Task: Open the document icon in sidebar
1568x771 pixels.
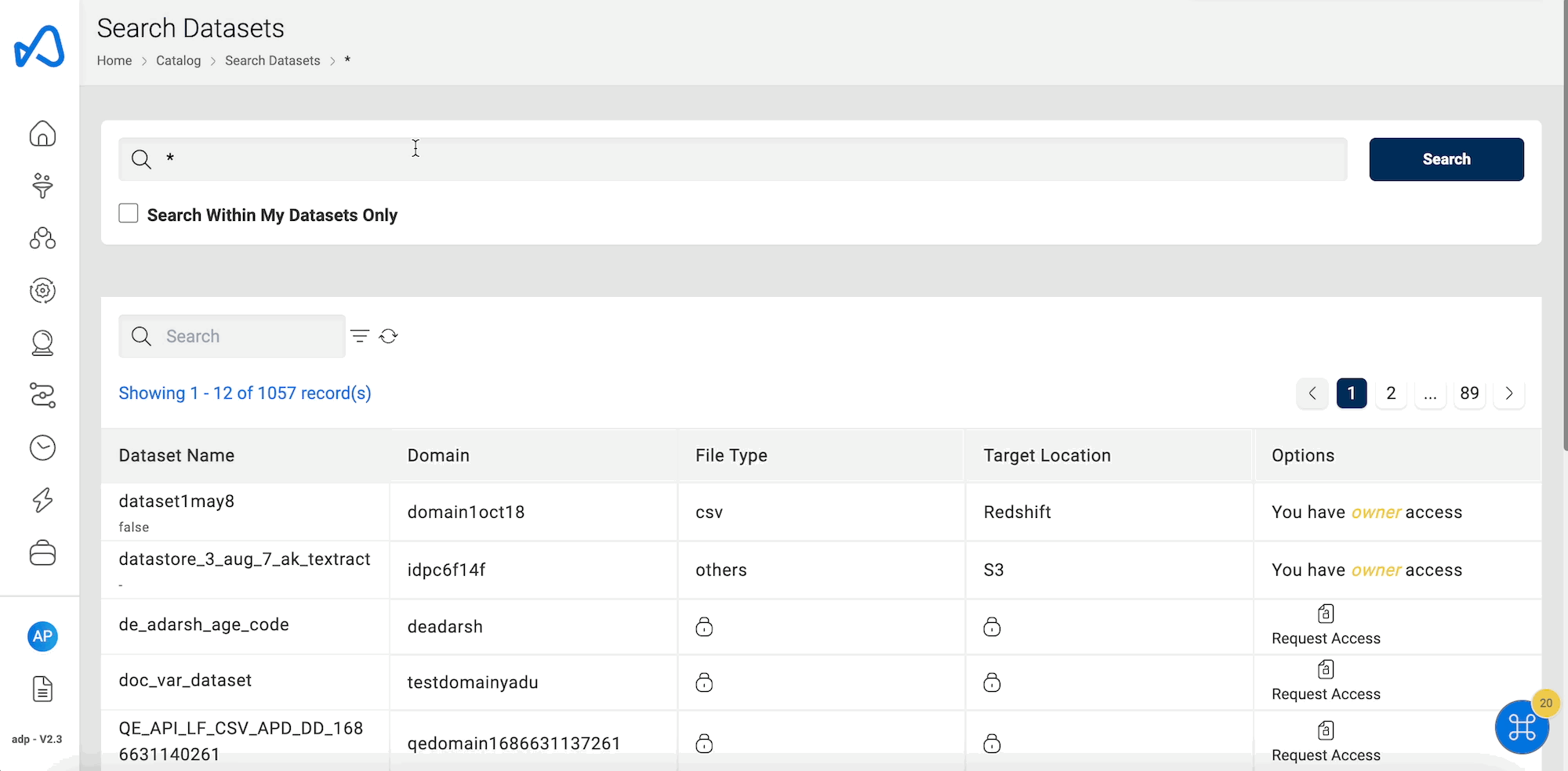Action: coord(42,689)
